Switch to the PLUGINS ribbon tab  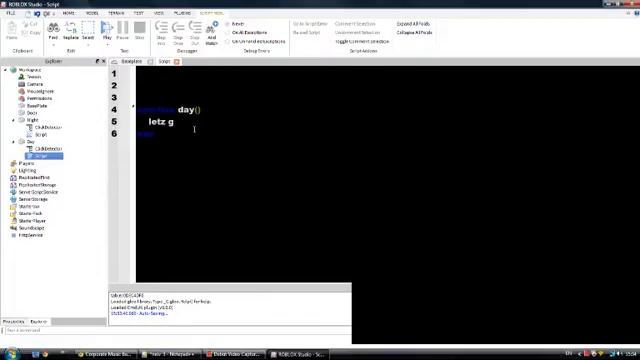[182, 13]
